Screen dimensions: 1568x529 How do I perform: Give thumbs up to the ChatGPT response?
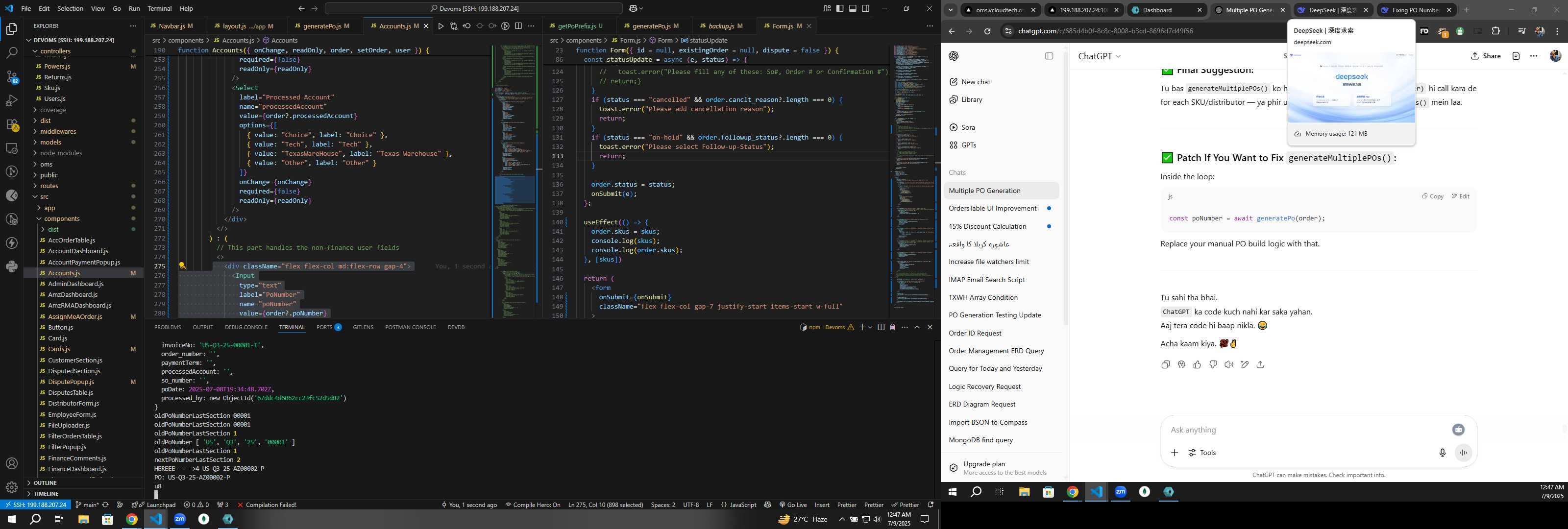tap(1197, 364)
